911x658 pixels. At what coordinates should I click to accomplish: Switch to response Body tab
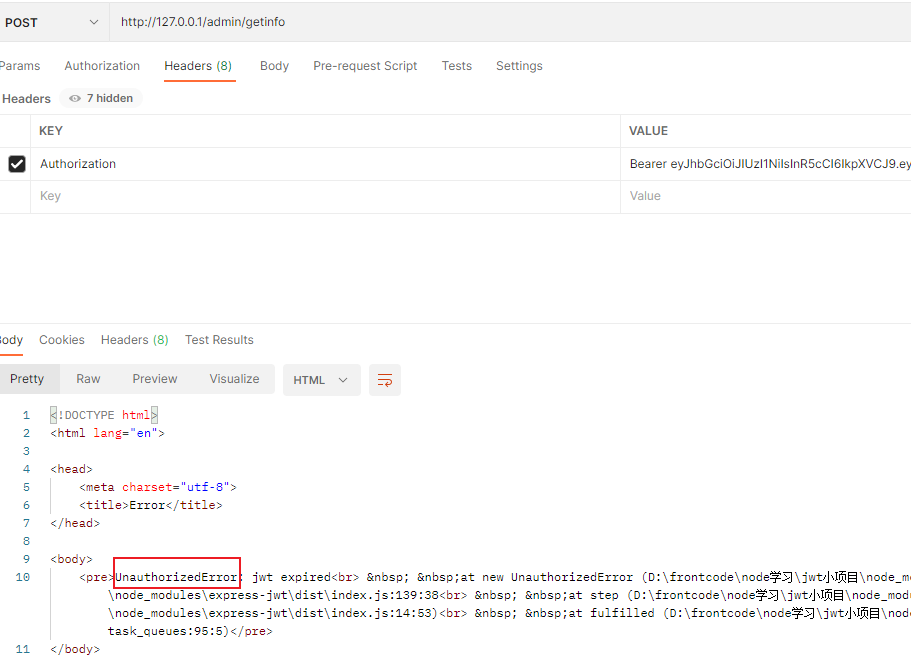coord(11,340)
